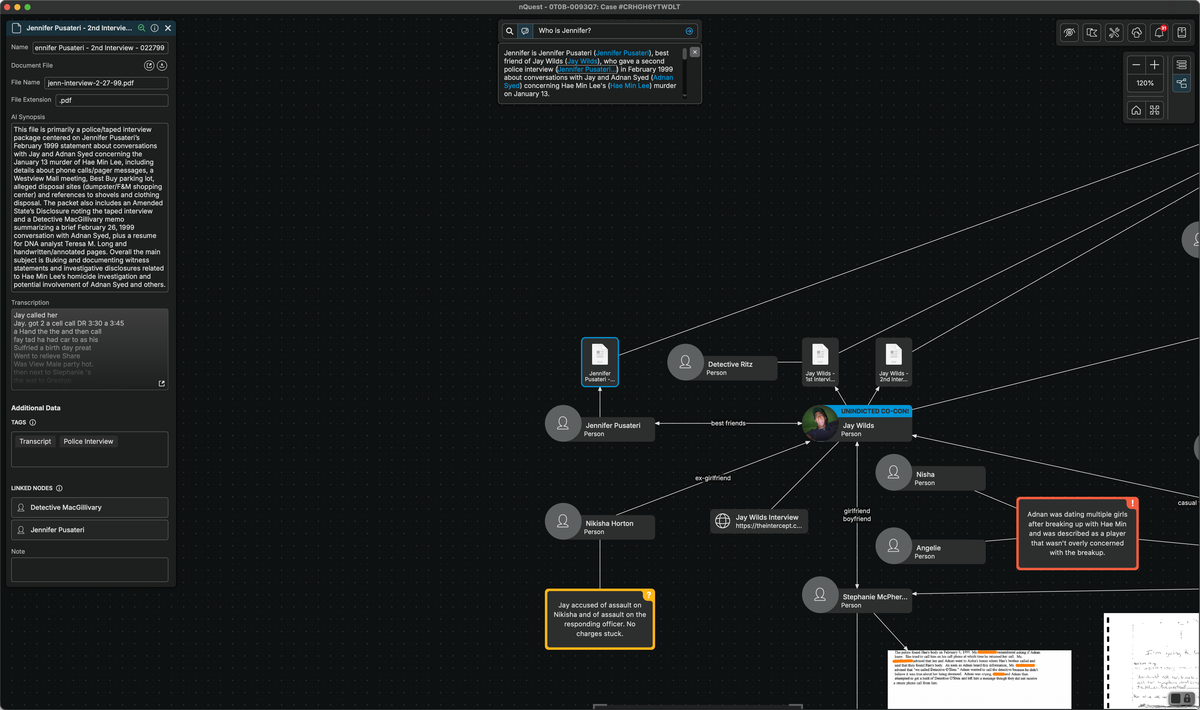Open the cloud upload icon in toolbar
Screen dimensions: 1200x710
pos(1137,33)
